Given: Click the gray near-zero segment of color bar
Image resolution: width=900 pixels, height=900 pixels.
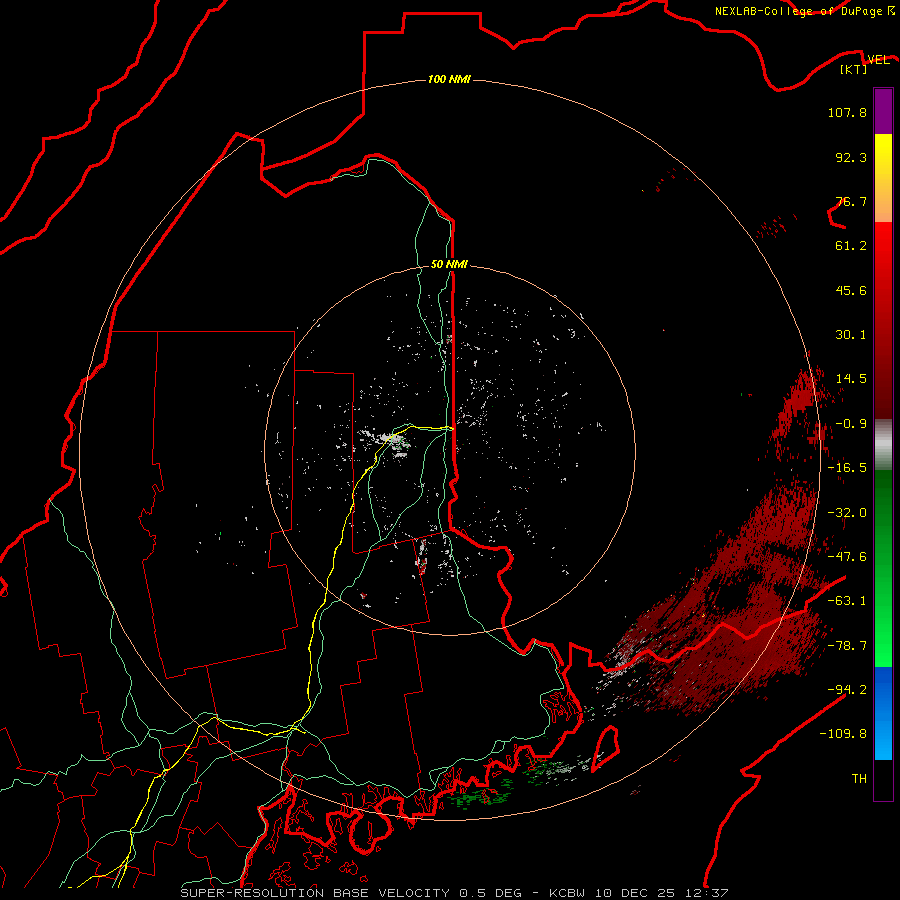Looking at the screenshot, I should tap(883, 443).
